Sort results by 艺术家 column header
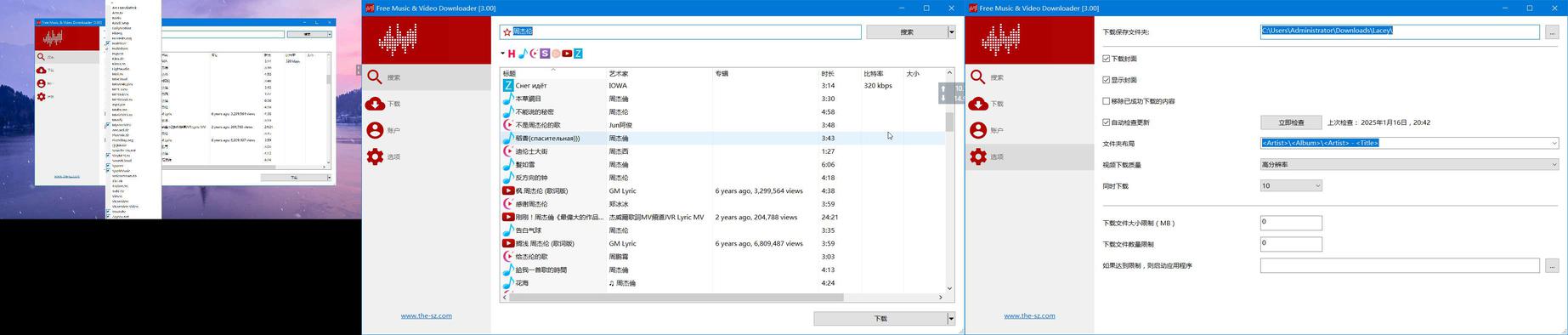The width and height of the screenshot is (1568, 335). 659,73
